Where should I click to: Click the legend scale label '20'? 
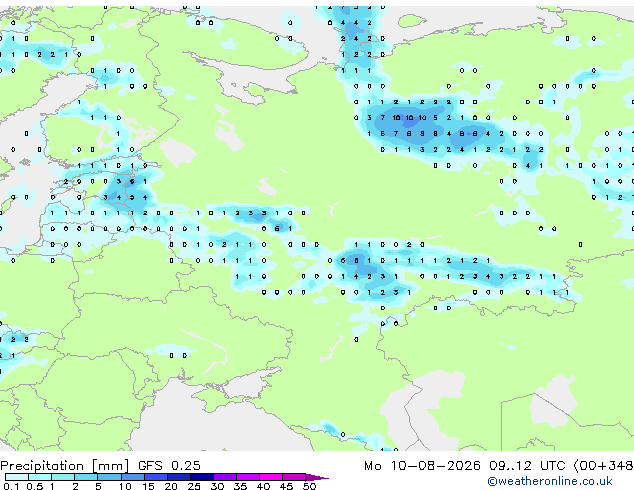171,486
